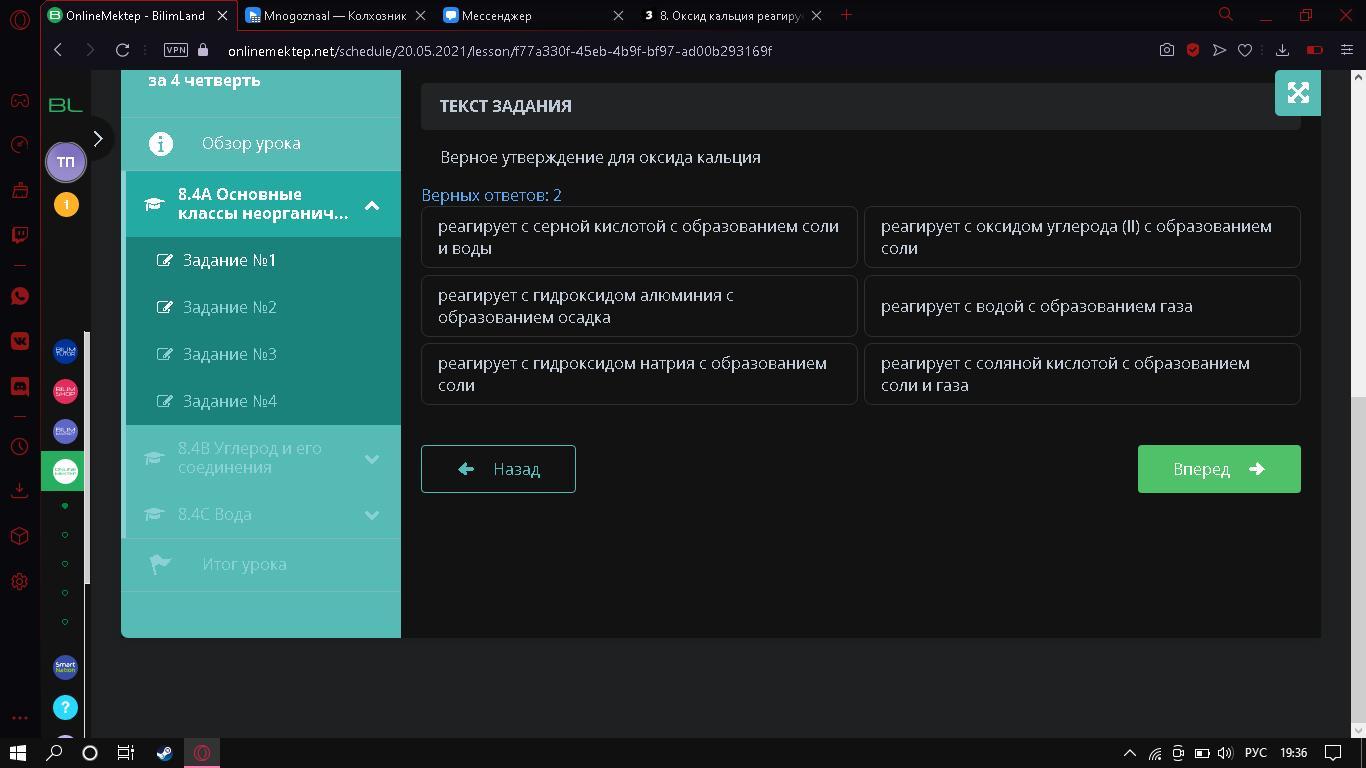Viewport: 1366px width, 768px height.
Task: Click the orange notification badge with 1
Action: coord(66,204)
